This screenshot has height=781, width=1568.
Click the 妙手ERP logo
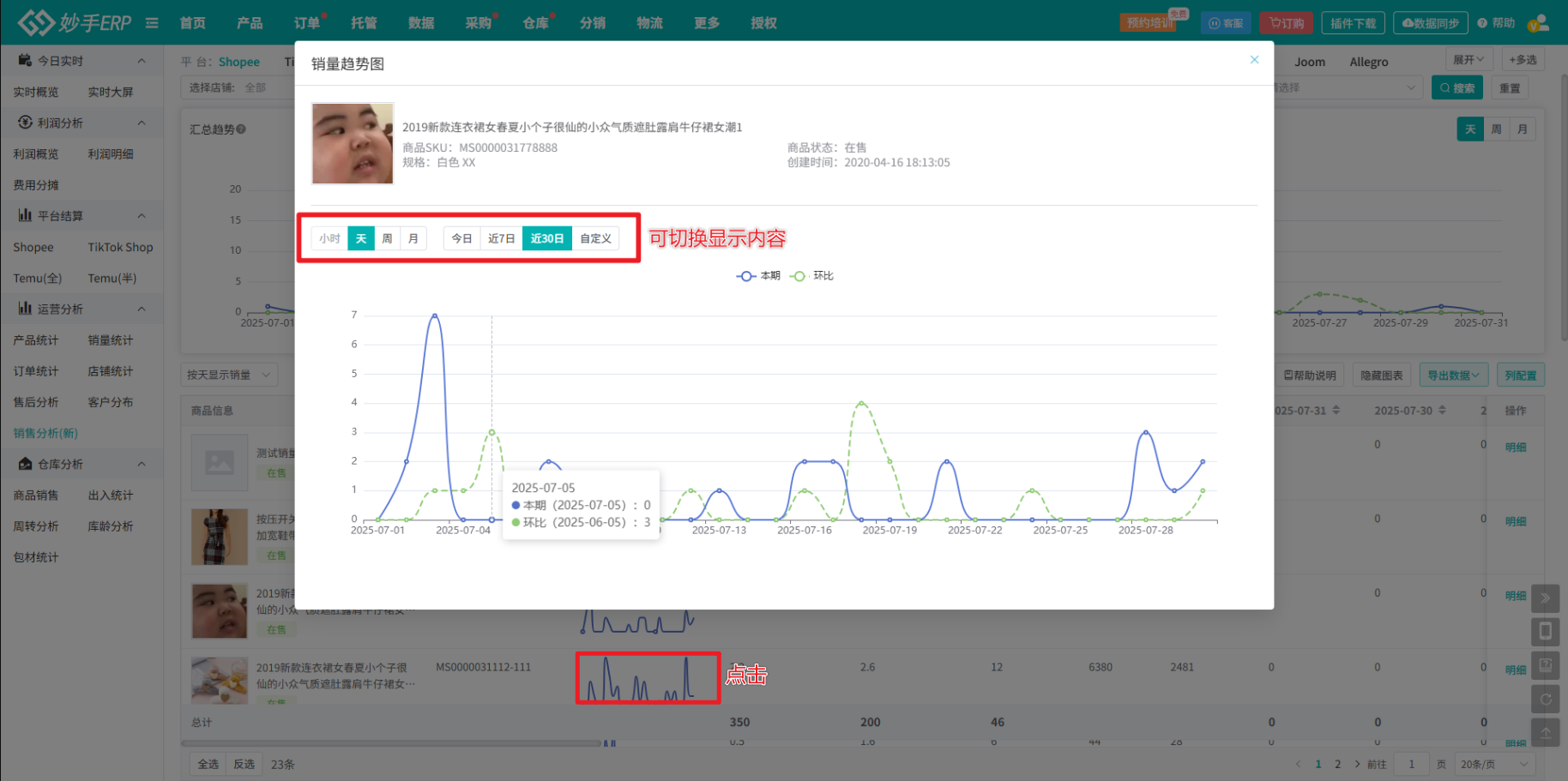point(75,22)
